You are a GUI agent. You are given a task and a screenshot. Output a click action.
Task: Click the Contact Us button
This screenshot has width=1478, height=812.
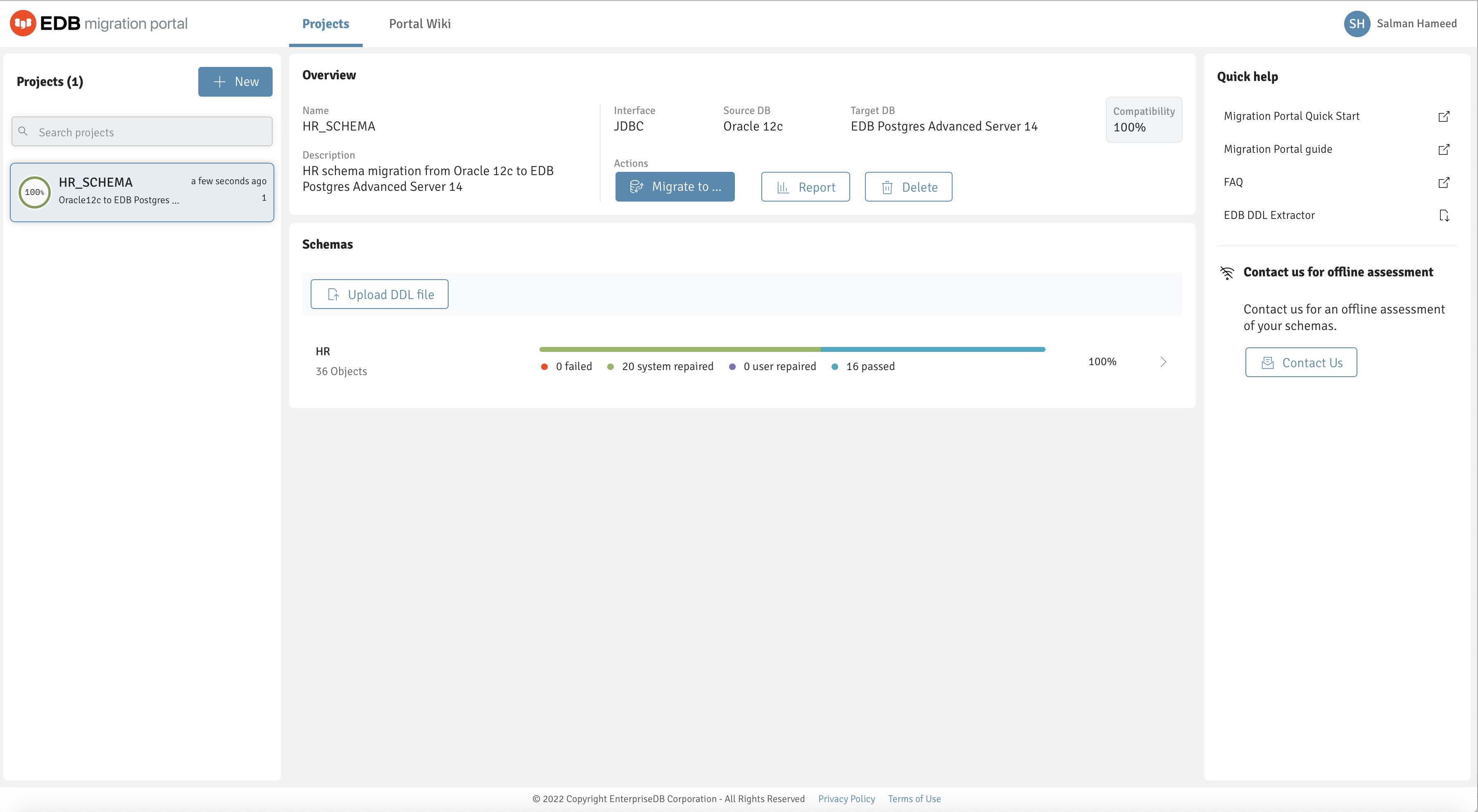(1301, 362)
